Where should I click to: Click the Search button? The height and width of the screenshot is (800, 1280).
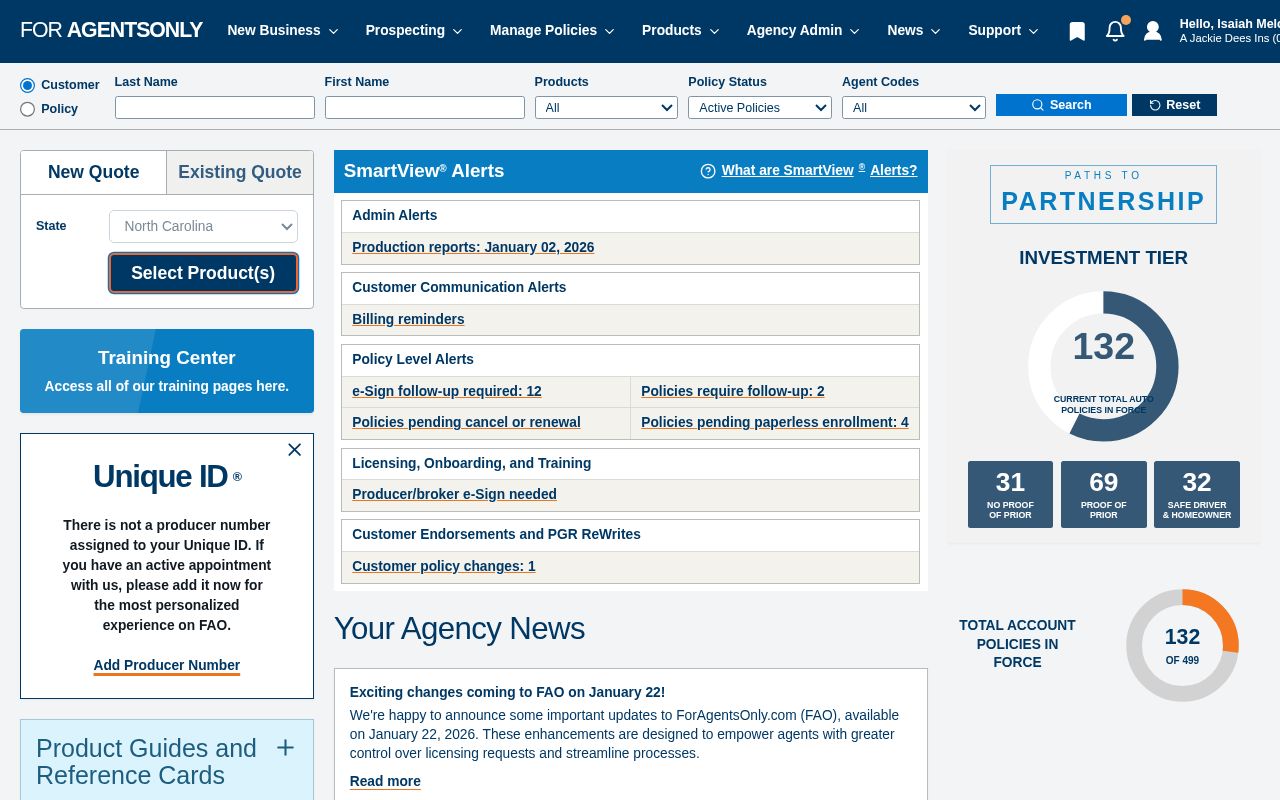pos(1061,105)
